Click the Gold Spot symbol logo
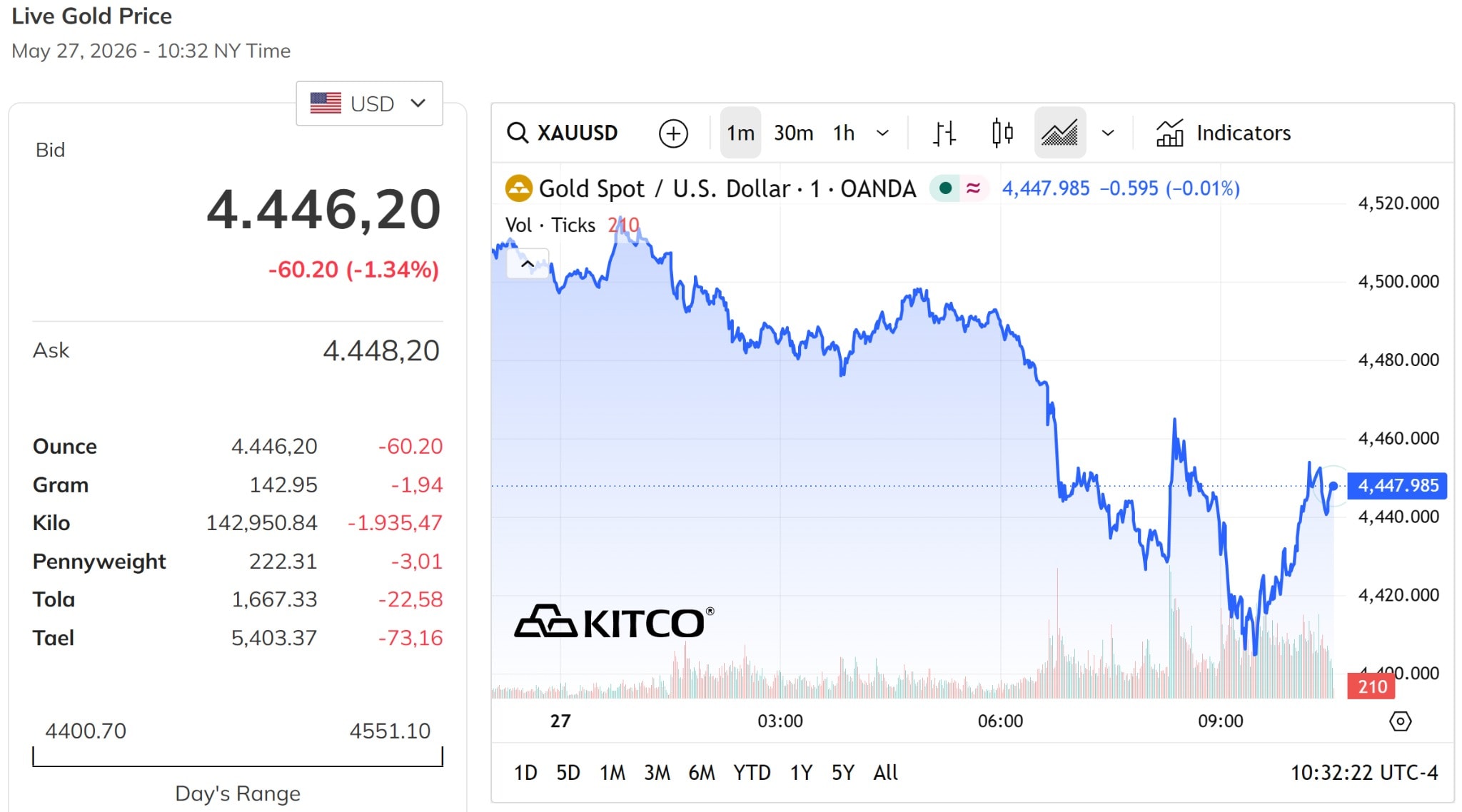 point(519,188)
